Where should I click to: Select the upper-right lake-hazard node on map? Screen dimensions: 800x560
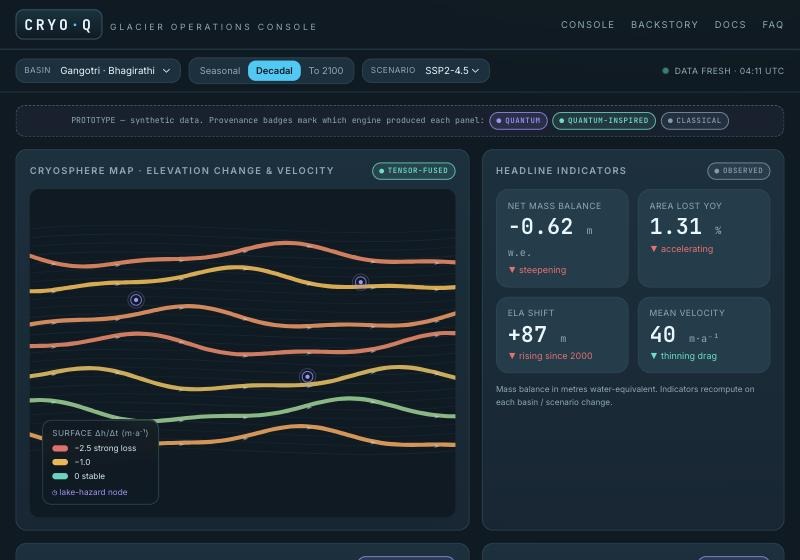(361, 282)
